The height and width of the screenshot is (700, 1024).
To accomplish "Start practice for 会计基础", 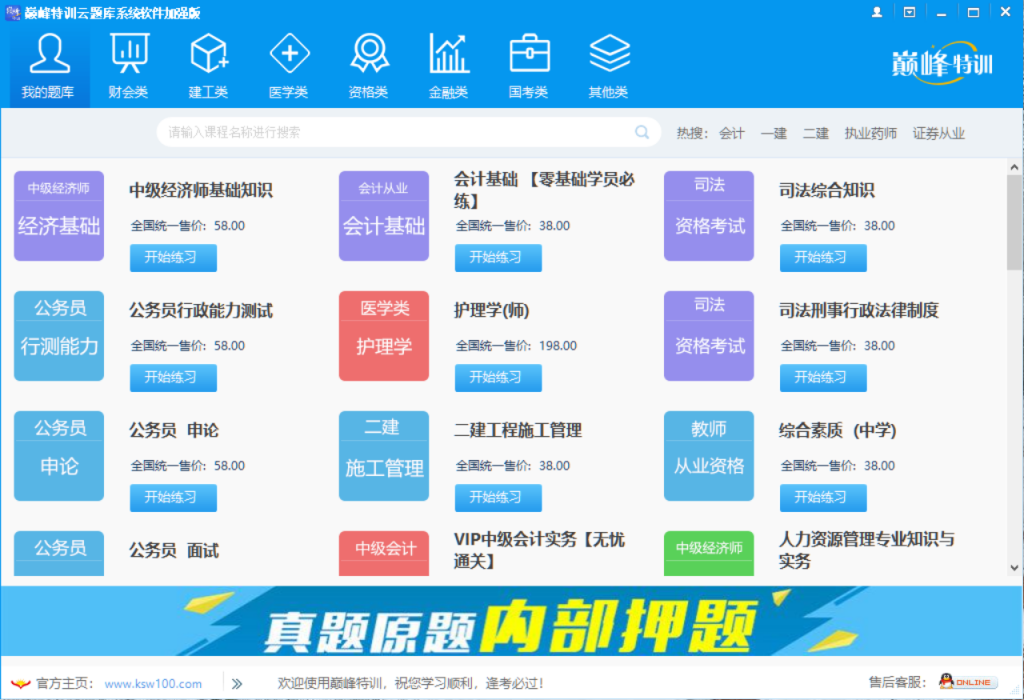I will 498,258.
